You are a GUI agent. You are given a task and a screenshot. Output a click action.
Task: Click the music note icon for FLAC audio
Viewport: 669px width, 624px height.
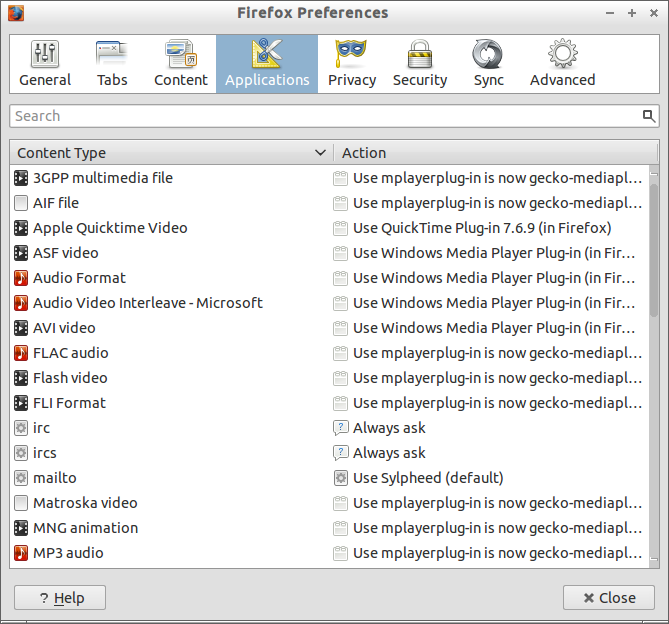click(21, 353)
